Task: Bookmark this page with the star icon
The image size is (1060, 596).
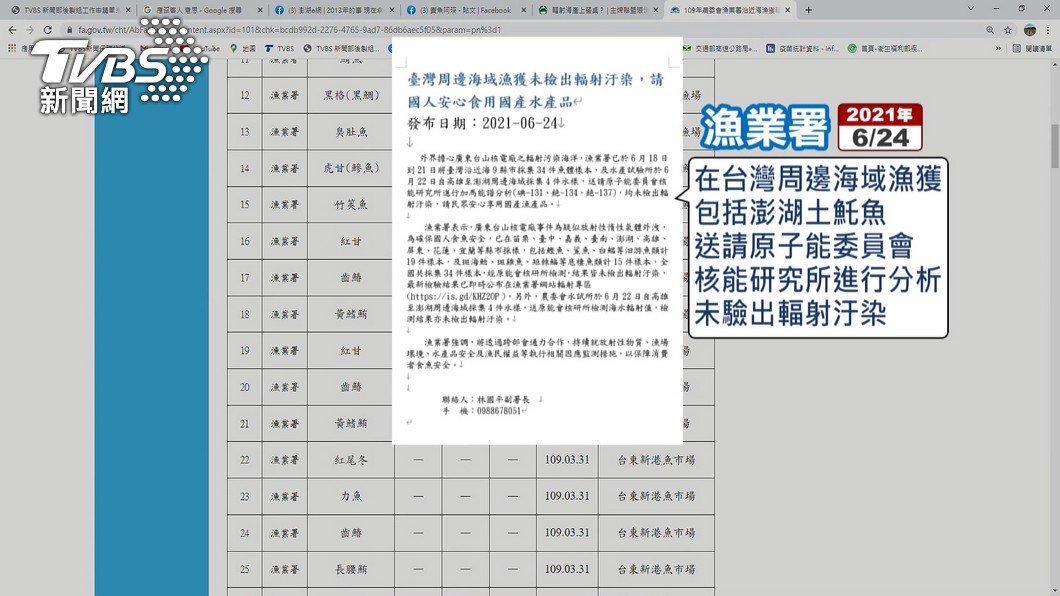Action: tap(1008, 30)
